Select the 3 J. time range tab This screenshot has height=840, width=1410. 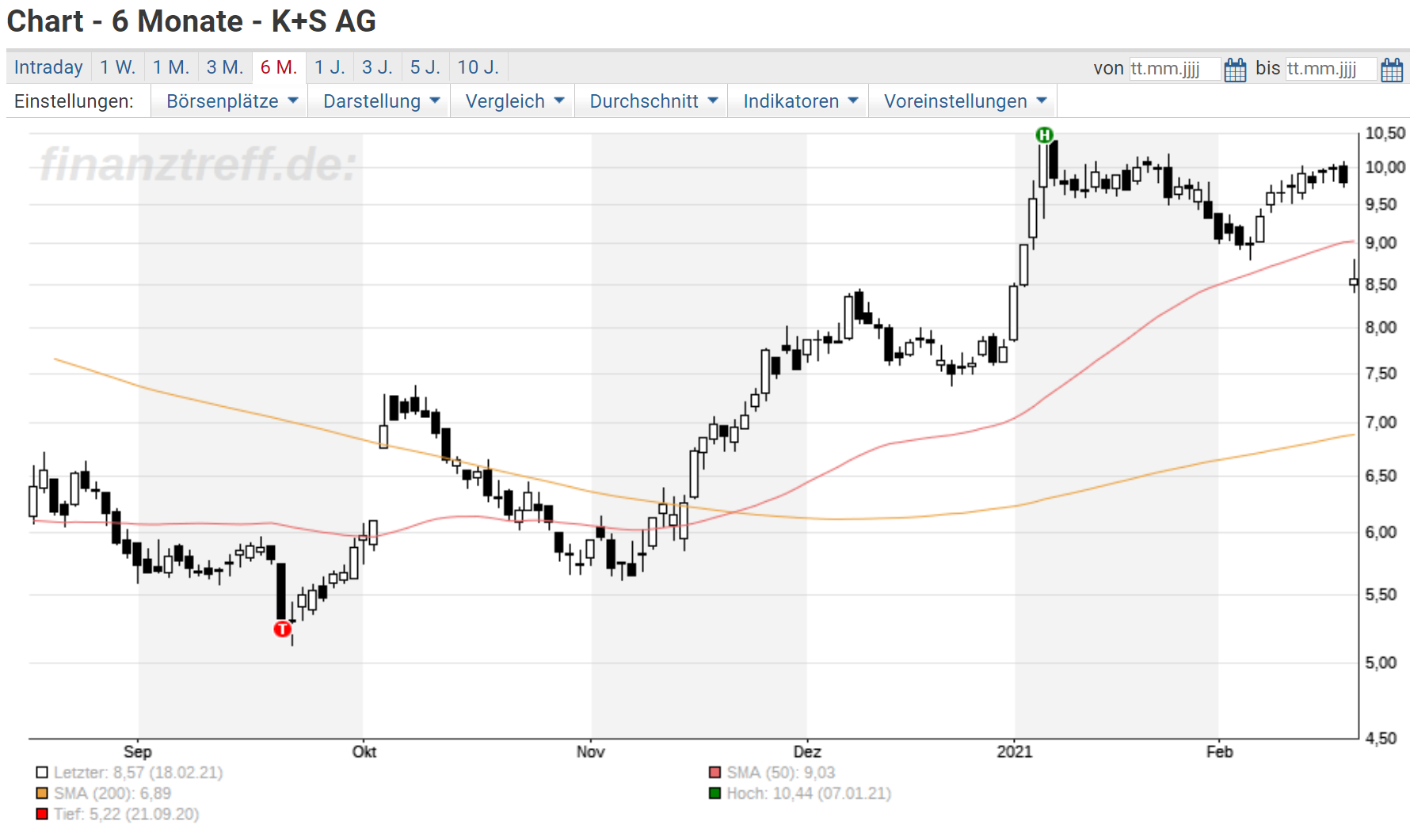378,67
